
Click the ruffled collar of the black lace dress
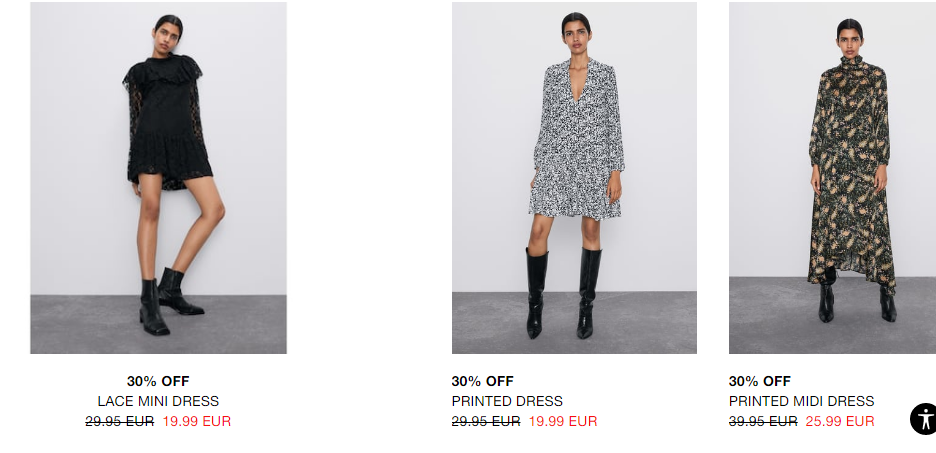point(162,72)
